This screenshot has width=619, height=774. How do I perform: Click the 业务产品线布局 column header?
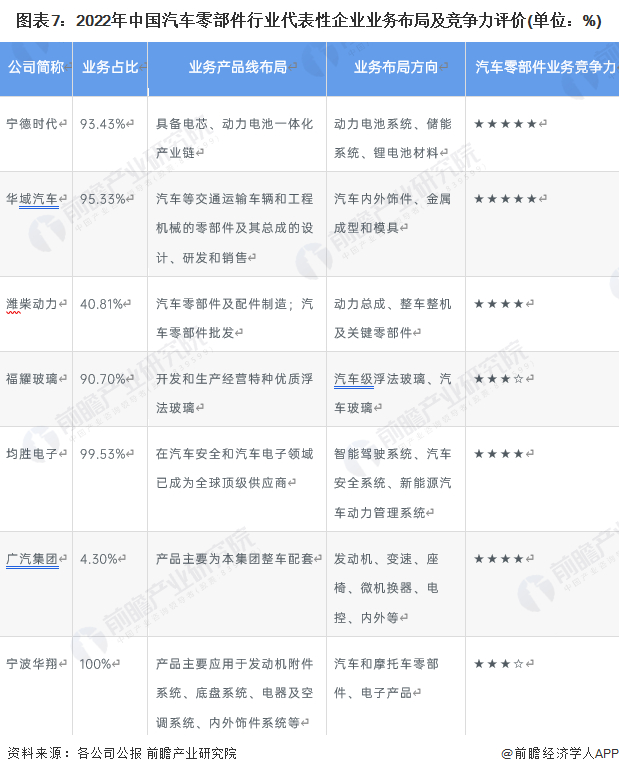click(x=237, y=67)
